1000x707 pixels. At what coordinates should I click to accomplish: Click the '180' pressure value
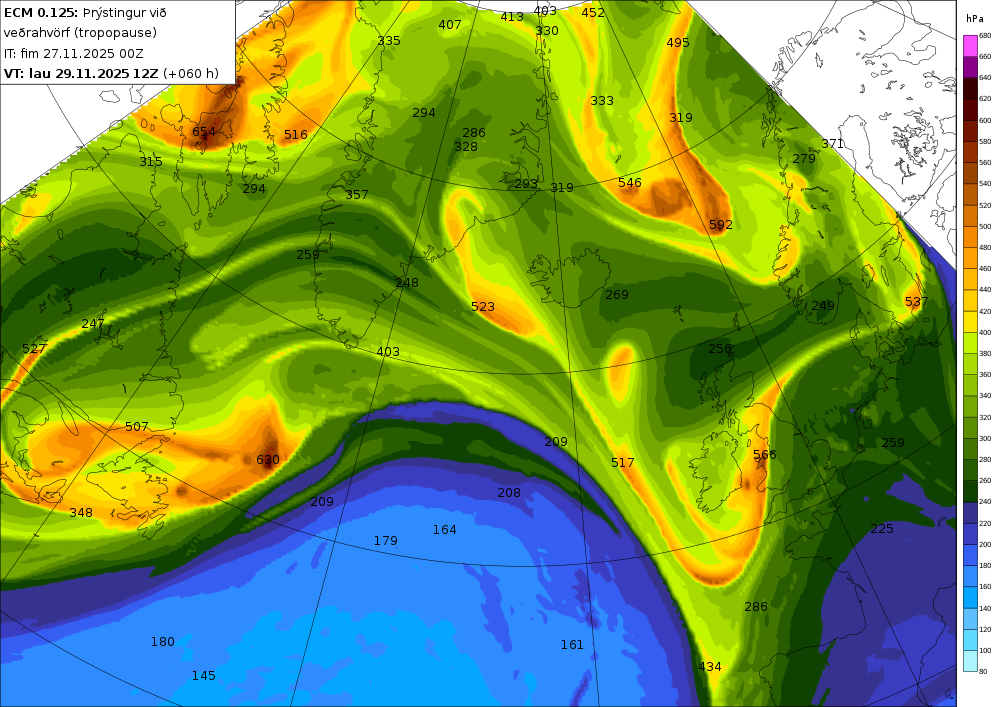point(163,642)
